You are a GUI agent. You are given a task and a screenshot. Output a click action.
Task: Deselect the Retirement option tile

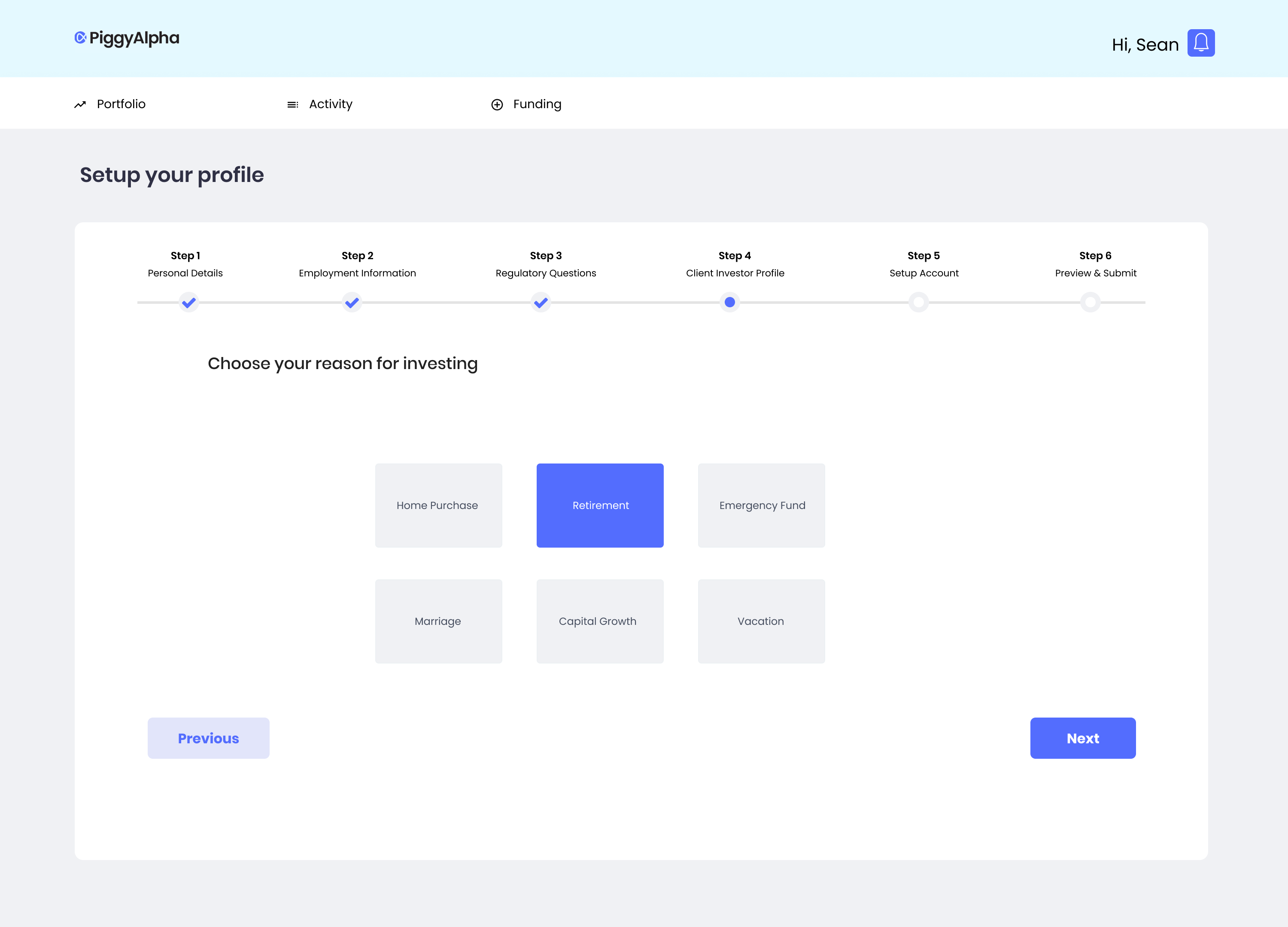600,505
